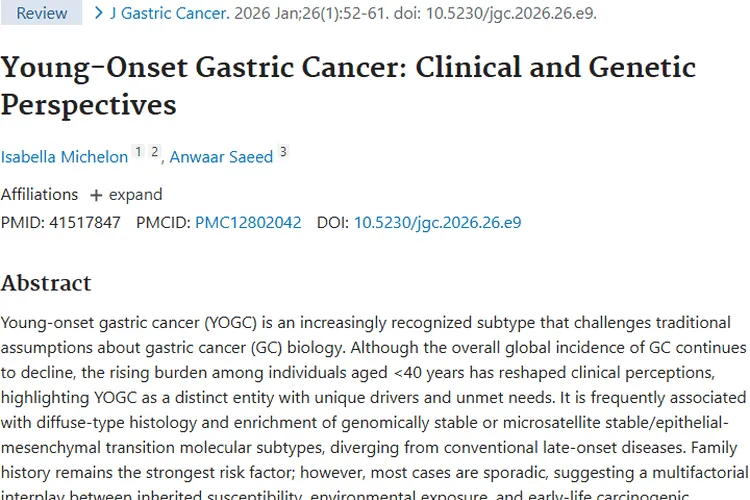
Task: Open author Anwaar Saeed's link
Action: pos(221,157)
